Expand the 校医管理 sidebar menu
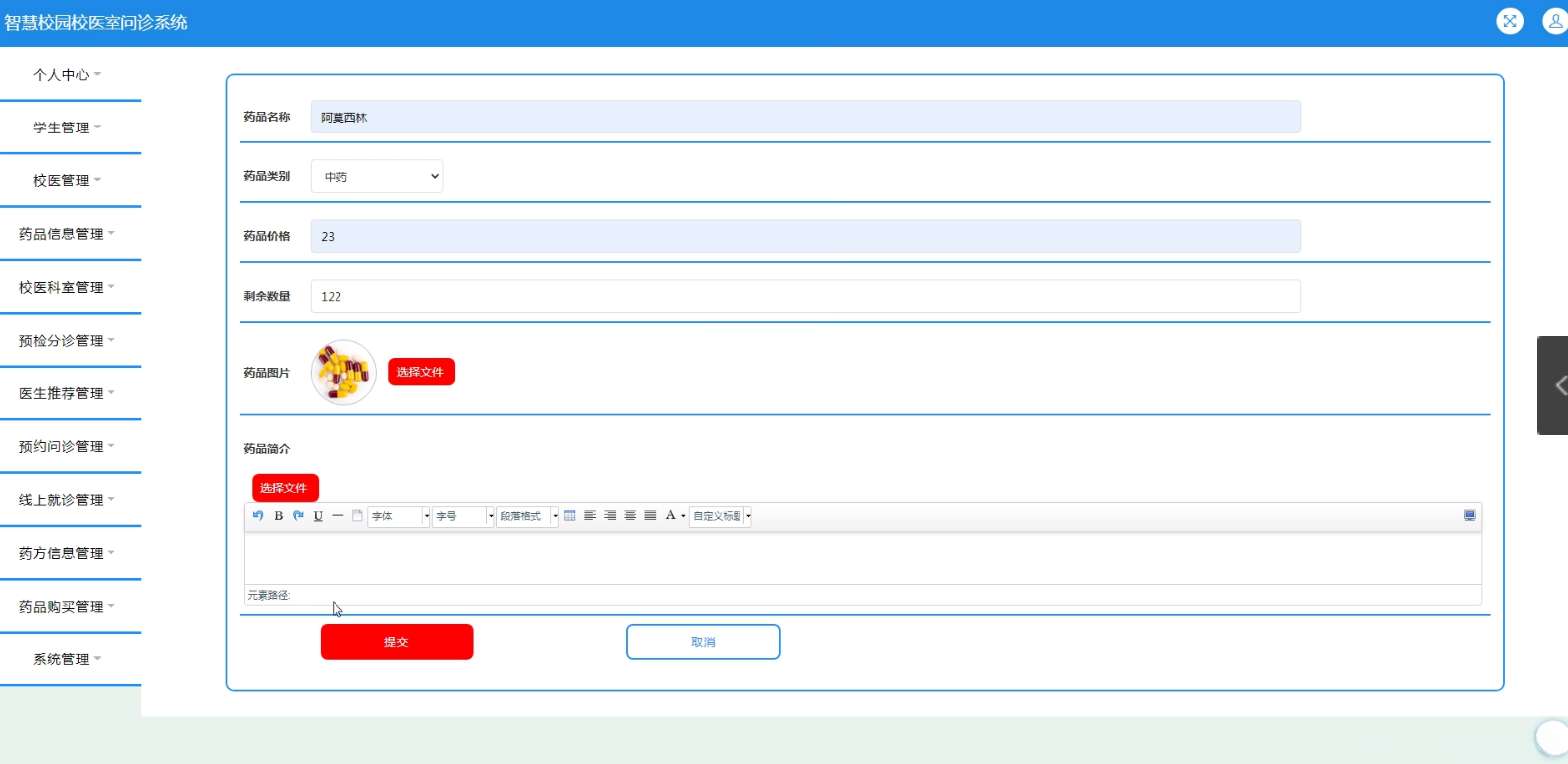Image resolution: width=1568 pixels, height=764 pixels. point(67,181)
